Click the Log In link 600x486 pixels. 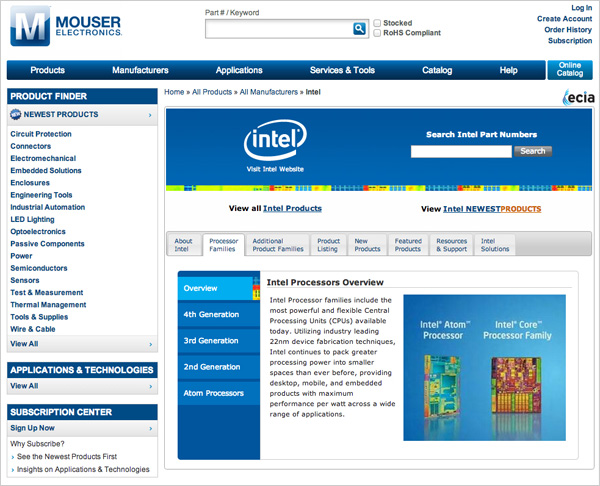(581, 8)
